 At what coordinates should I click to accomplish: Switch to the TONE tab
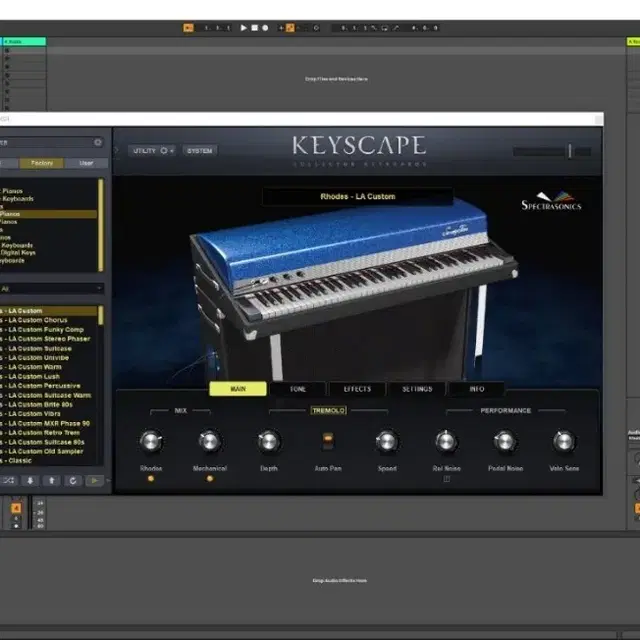[x=298, y=389]
